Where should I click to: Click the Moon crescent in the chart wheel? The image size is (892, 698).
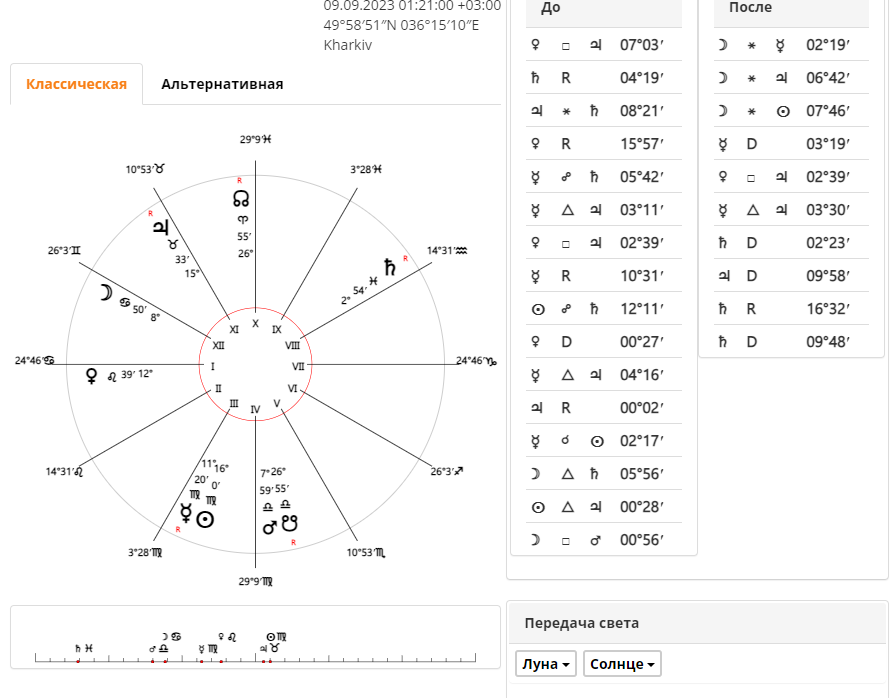coord(106,292)
